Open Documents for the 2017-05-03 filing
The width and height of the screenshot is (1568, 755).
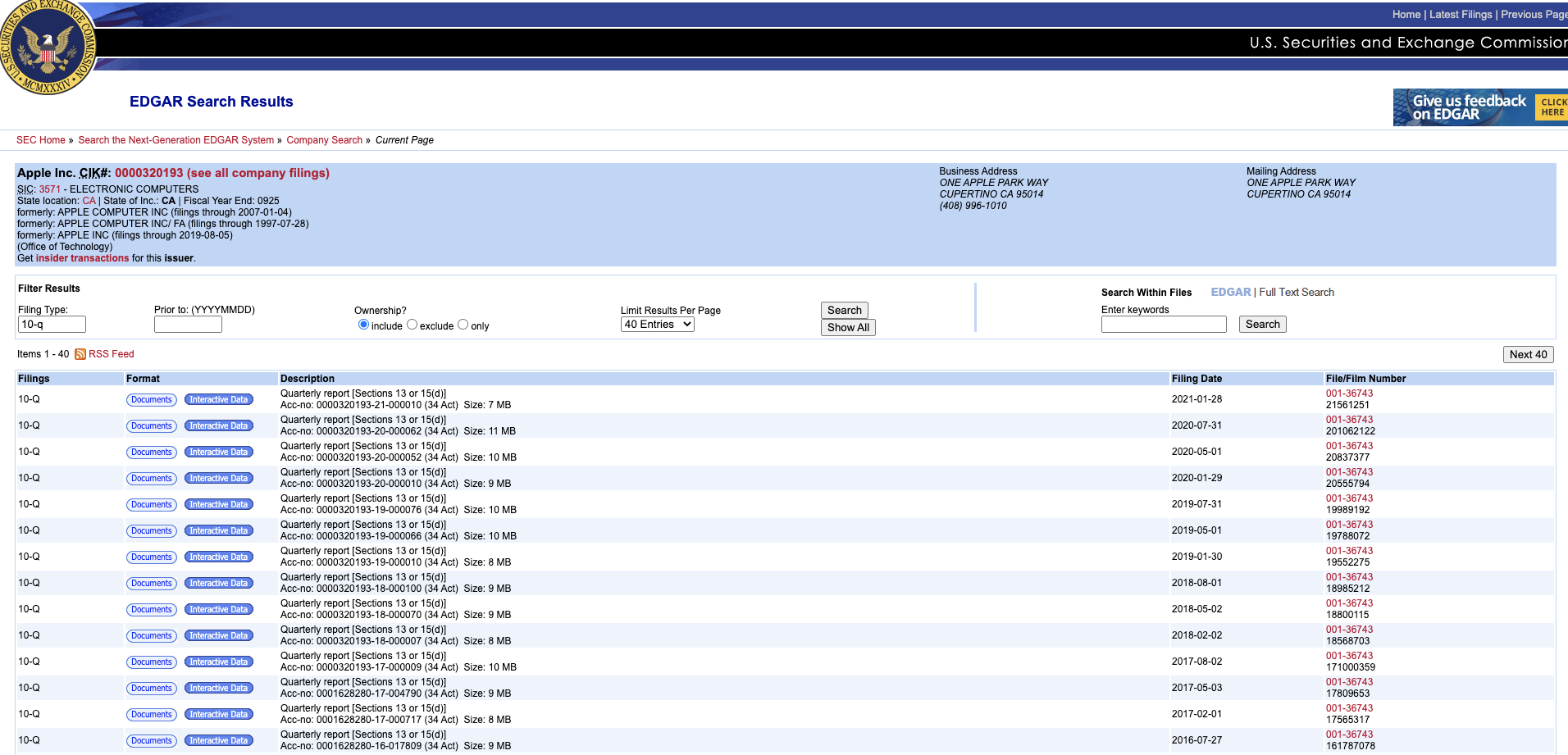(152, 689)
